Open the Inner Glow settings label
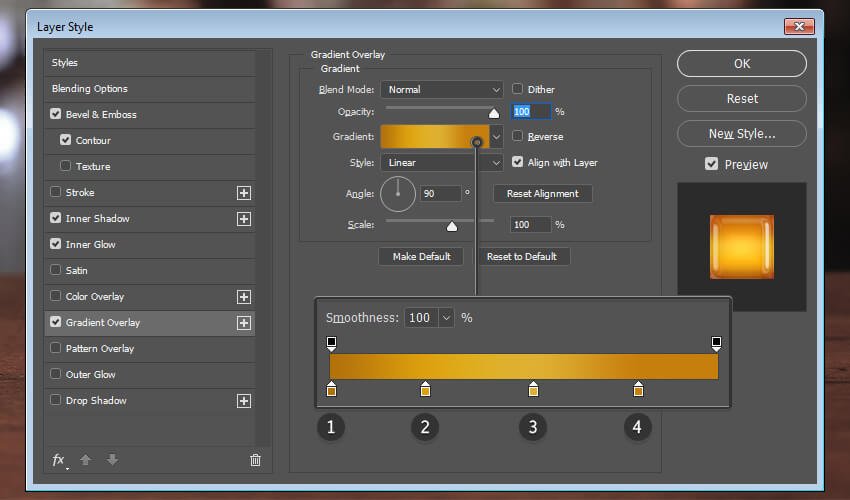Screen dimensions: 850x500 coord(91,245)
